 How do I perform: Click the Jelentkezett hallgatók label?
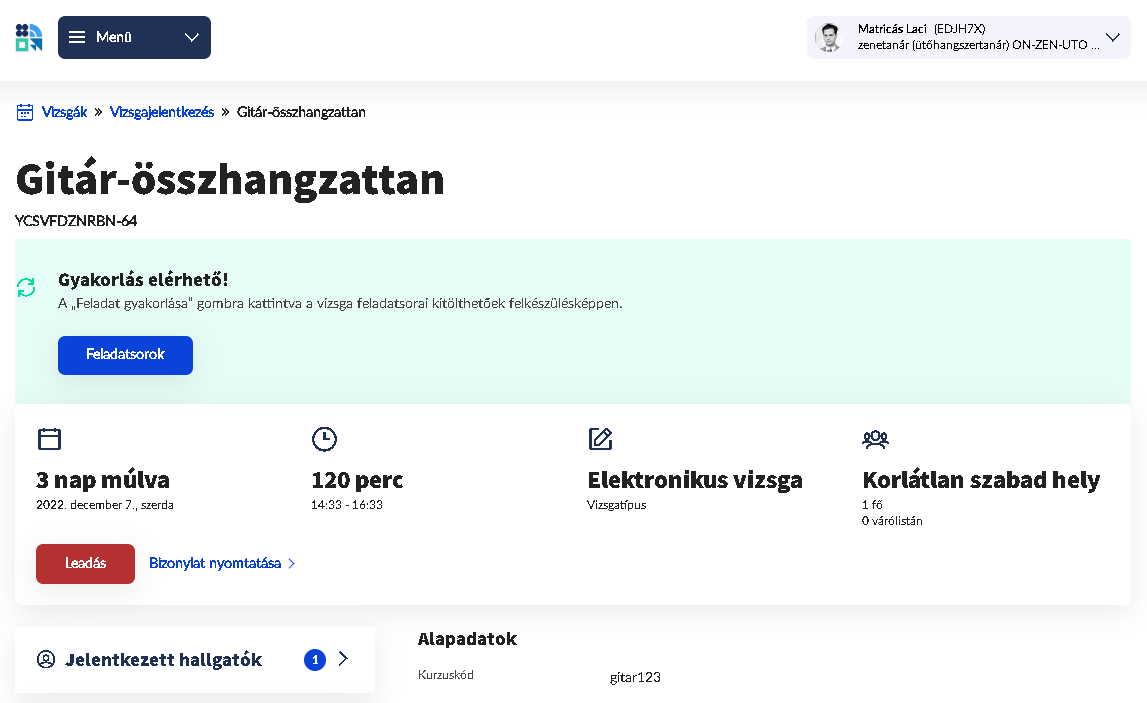pyautogui.click(x=163, y=660)
